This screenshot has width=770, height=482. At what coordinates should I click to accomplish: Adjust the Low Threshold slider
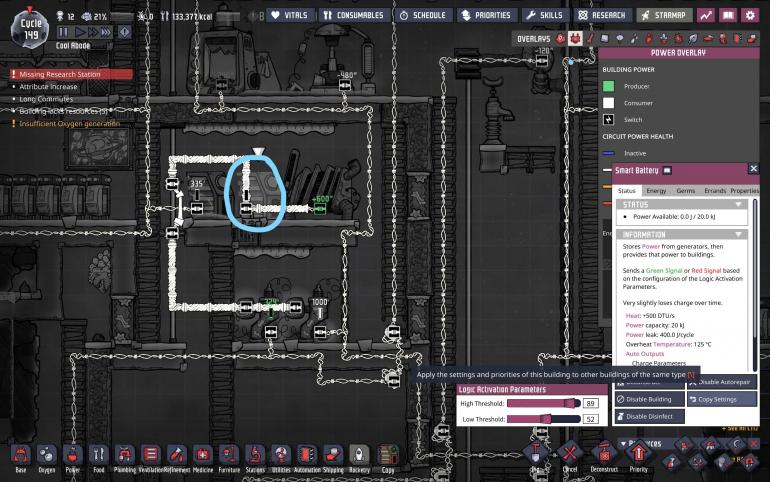coord(544,419)
